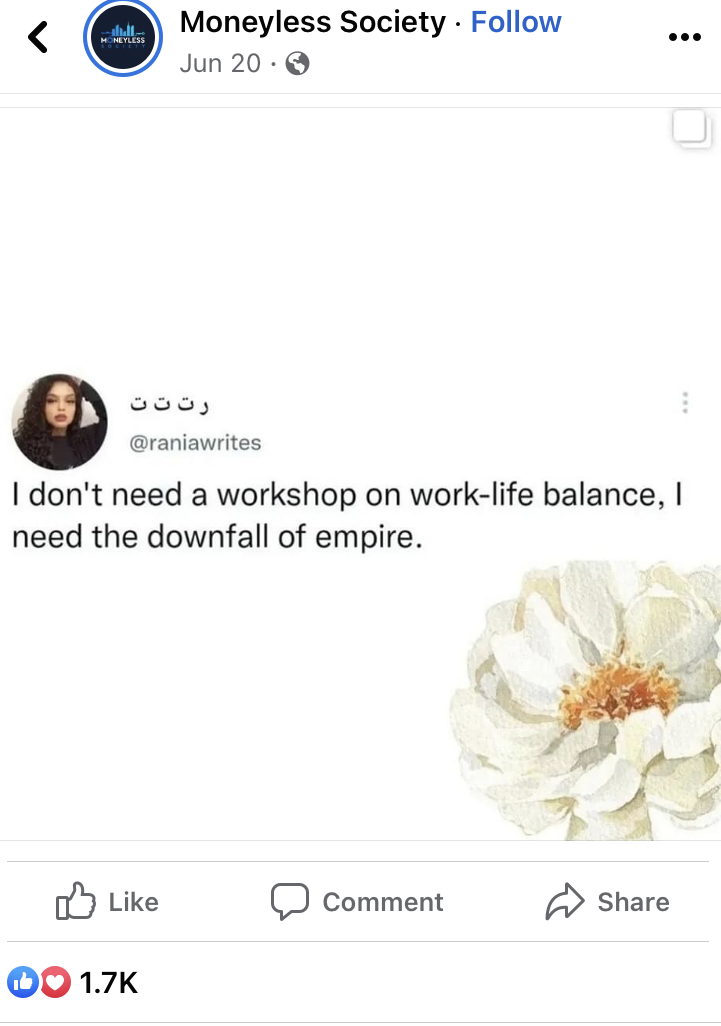This screenshot has width=721, height=1026.
Task: View the 1.7K reactions count
Action: tap(109, 983)
